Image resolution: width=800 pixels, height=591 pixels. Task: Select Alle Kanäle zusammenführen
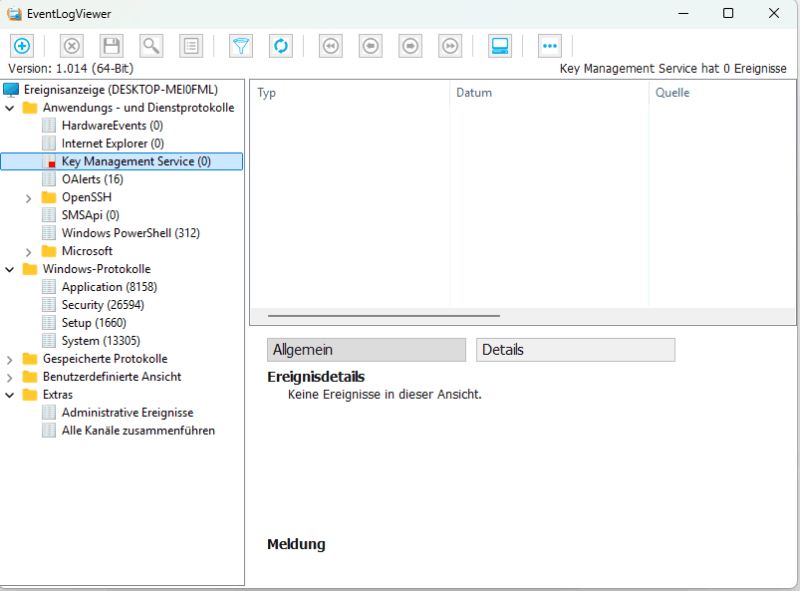(x=138, y=430)
